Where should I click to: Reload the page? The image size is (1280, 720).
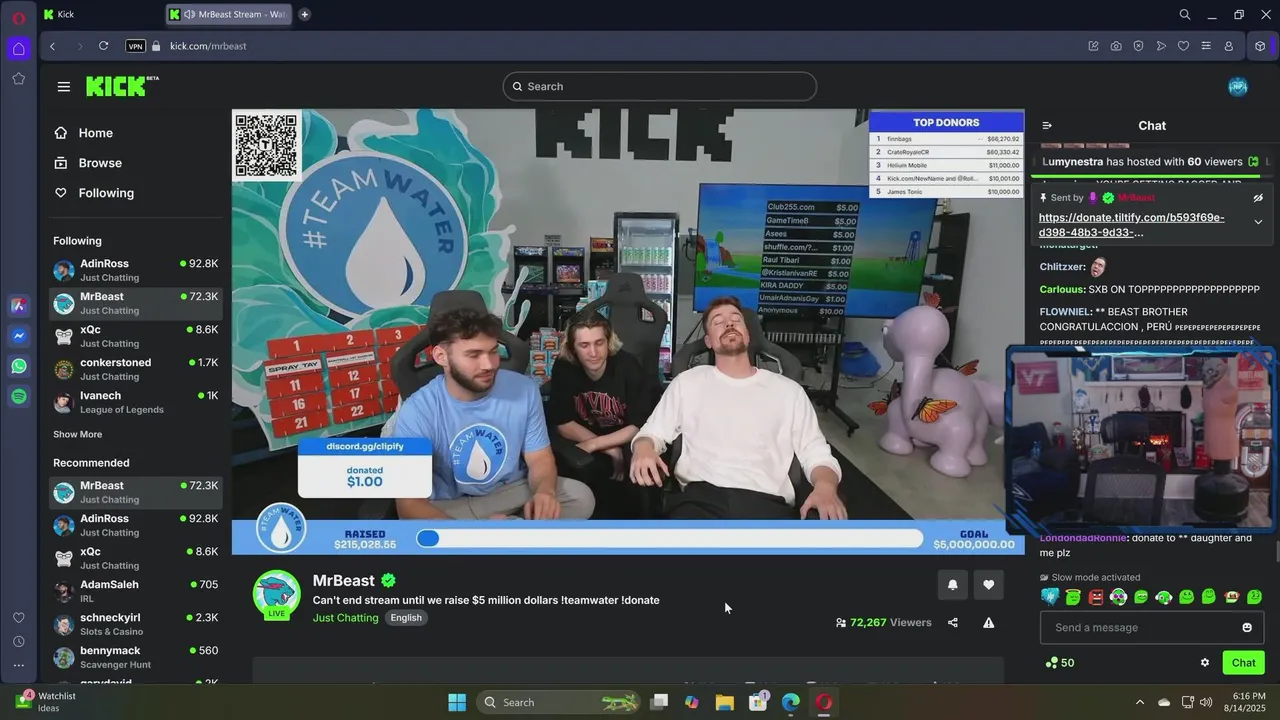coord(103,46)
